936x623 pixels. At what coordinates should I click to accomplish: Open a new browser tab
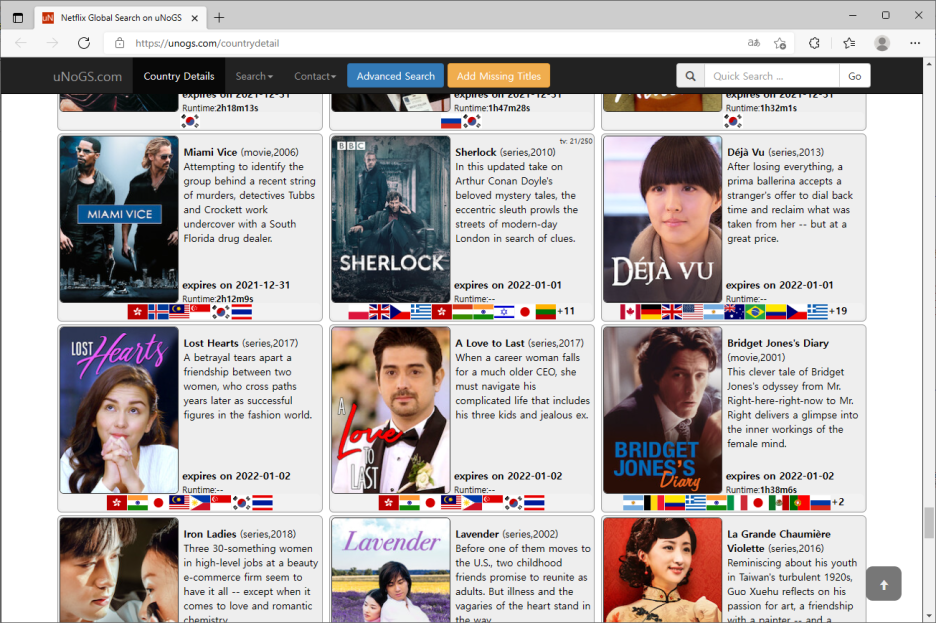point(219,18)
